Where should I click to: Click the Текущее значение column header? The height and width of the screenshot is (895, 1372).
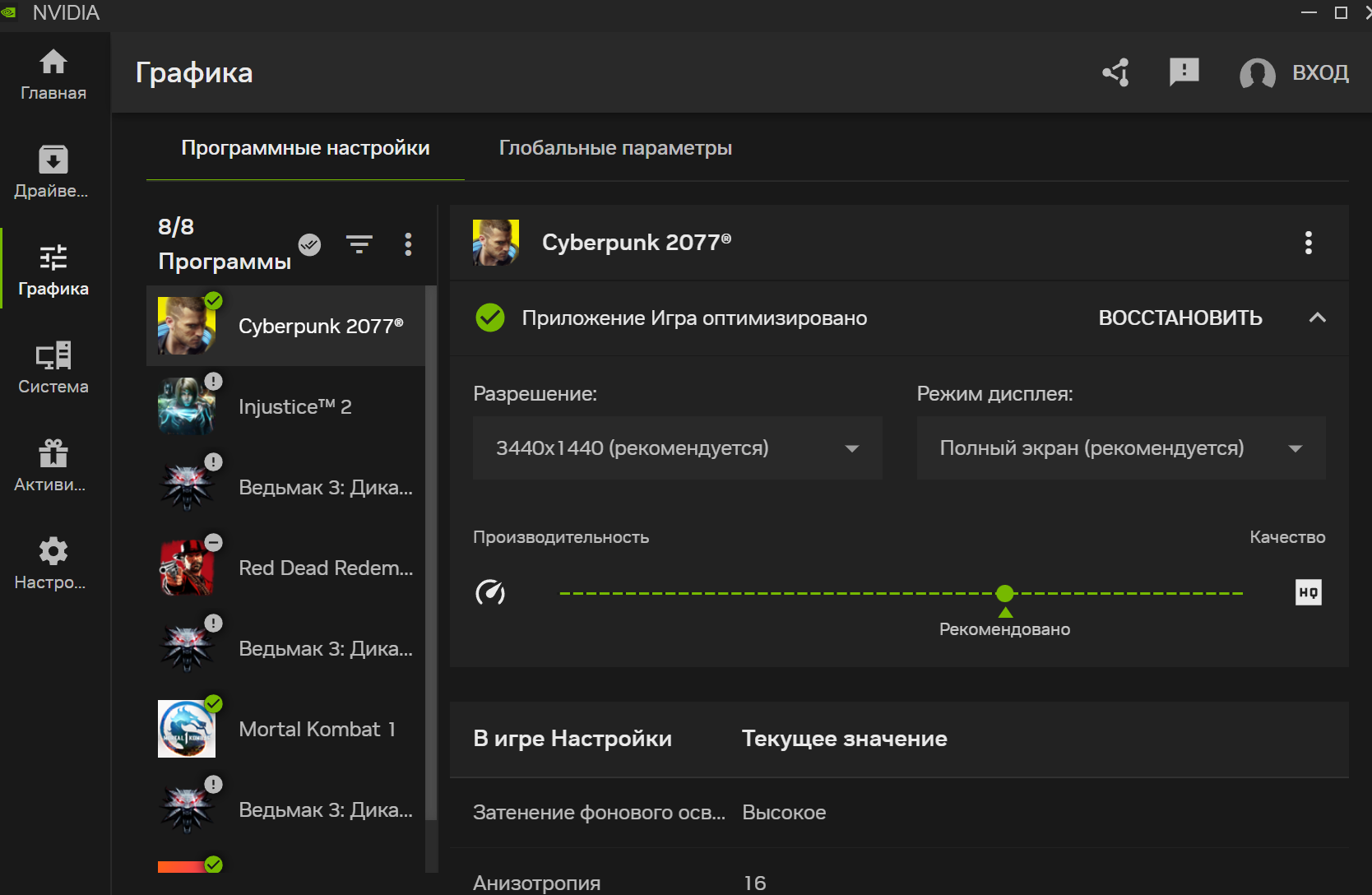(x=845, y=739)
